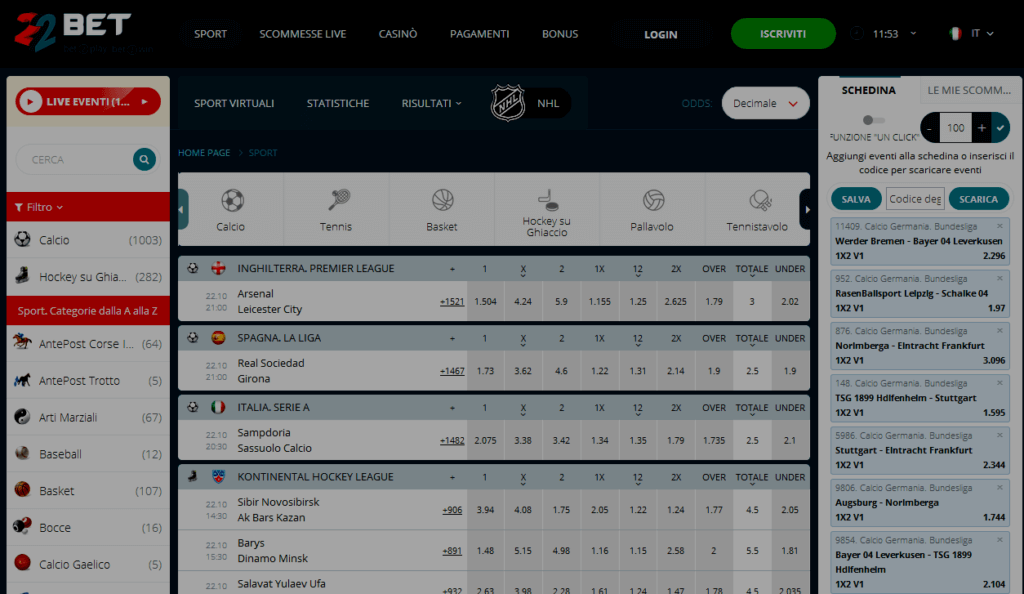Screen dimensions: 1024x594
Task: Toggle the one-click betting switch
Action: 873,120
